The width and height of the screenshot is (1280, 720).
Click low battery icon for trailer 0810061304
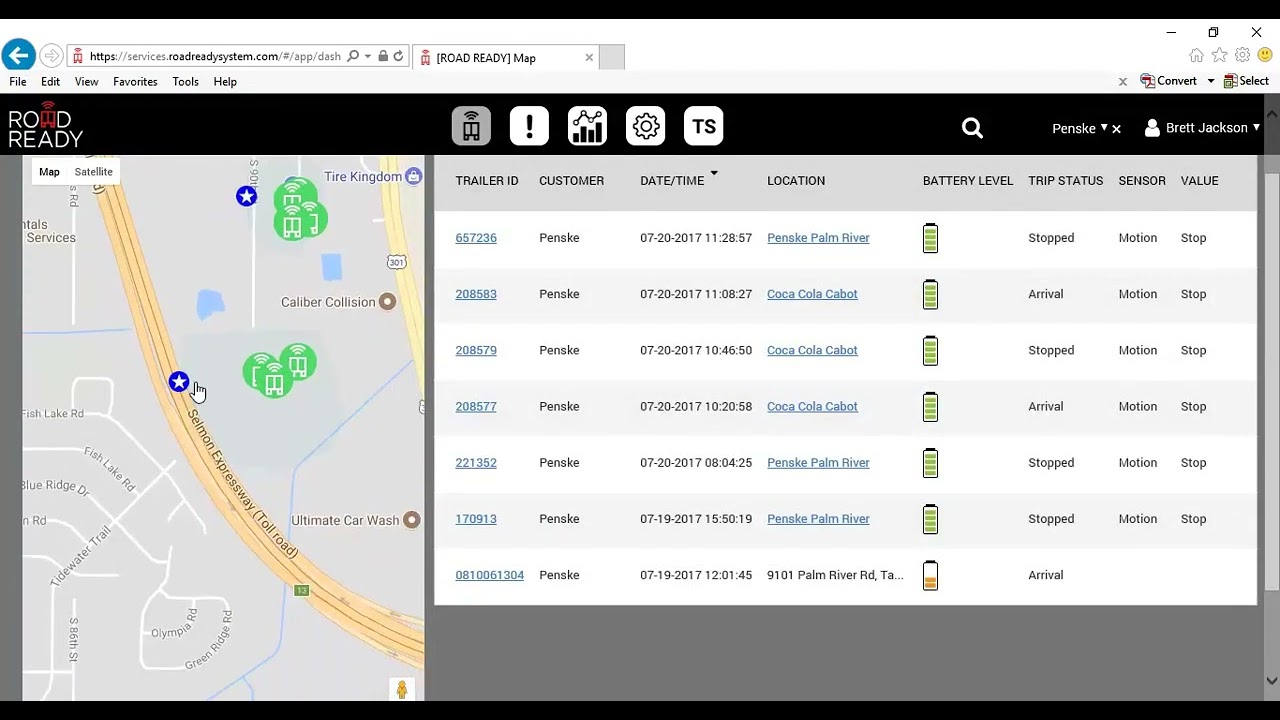click(x=930, y=575)
